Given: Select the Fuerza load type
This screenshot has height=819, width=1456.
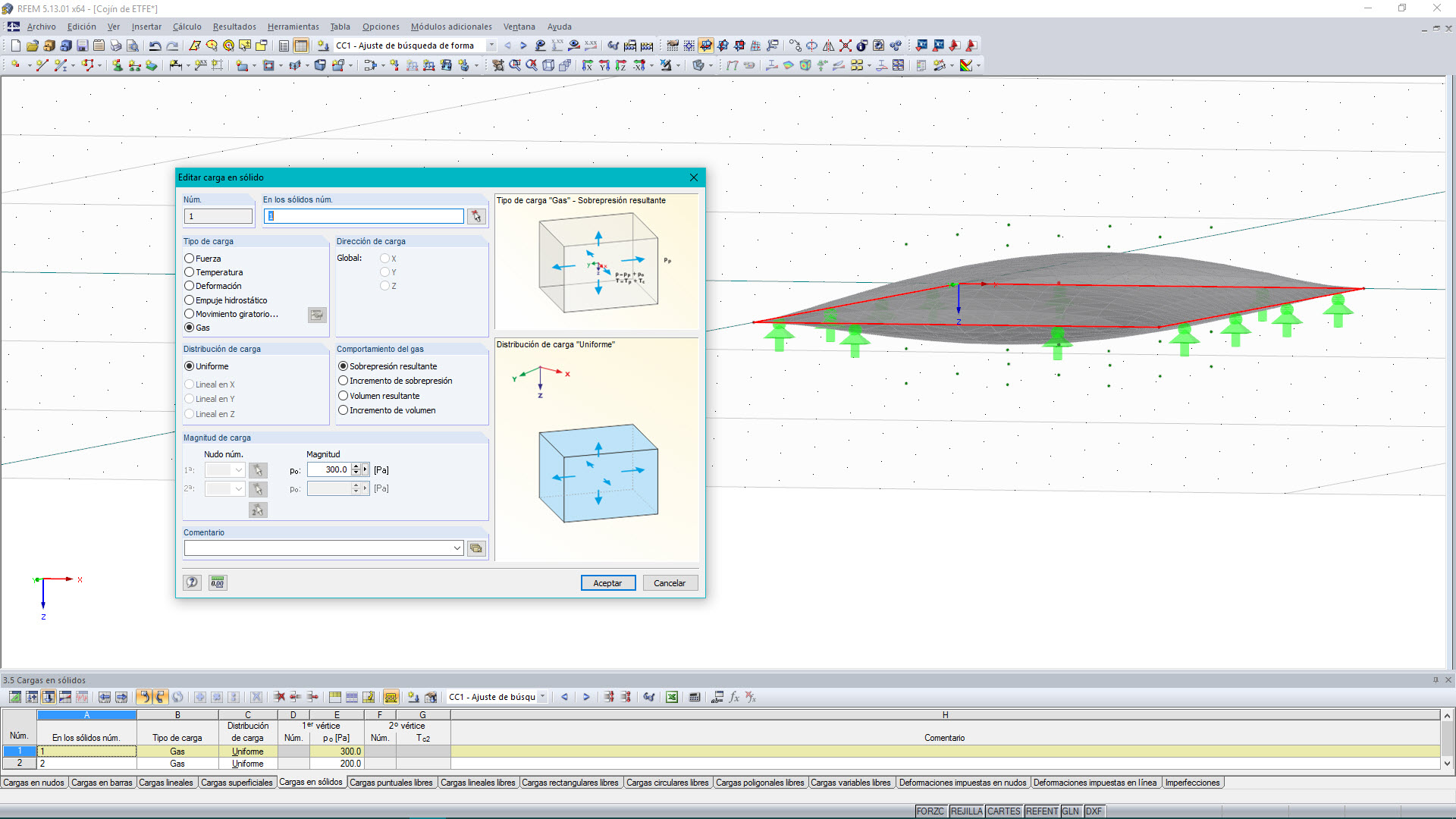Looking at the screenshot, I should click(x=190, y=259).
